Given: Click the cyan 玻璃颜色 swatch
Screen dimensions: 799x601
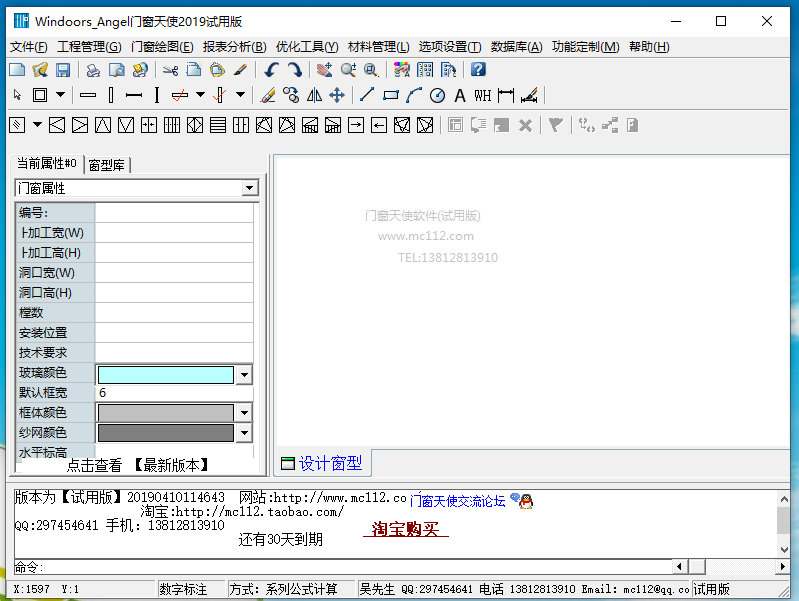Looking at the screenshot, I should pos(166,375).
